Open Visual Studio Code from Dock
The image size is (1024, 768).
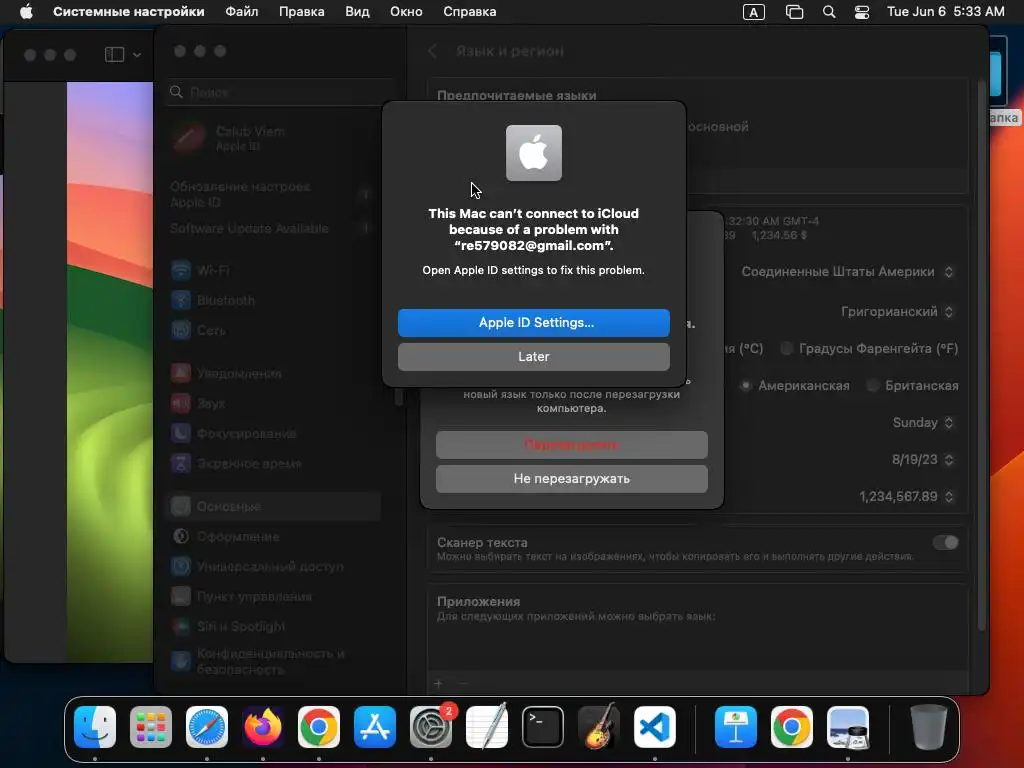[x=655, y=727]
